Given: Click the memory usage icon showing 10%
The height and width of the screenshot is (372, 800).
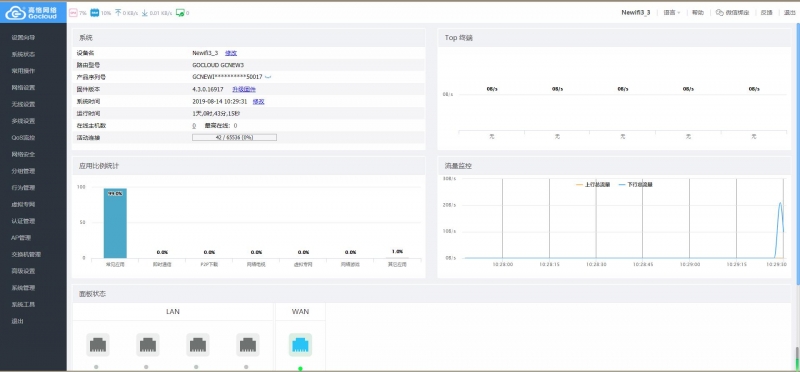Looking at the screenshot, I should (x=94, y=13).
